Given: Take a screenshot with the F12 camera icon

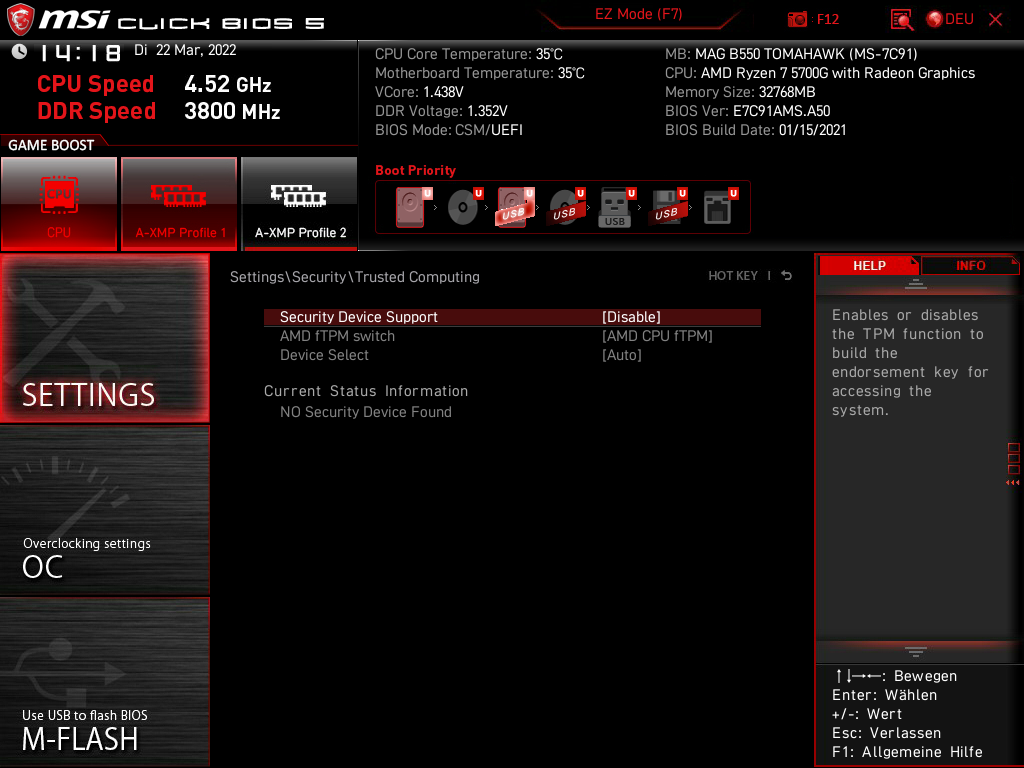Looking at the screenshot, I should (x=797, y=20).
